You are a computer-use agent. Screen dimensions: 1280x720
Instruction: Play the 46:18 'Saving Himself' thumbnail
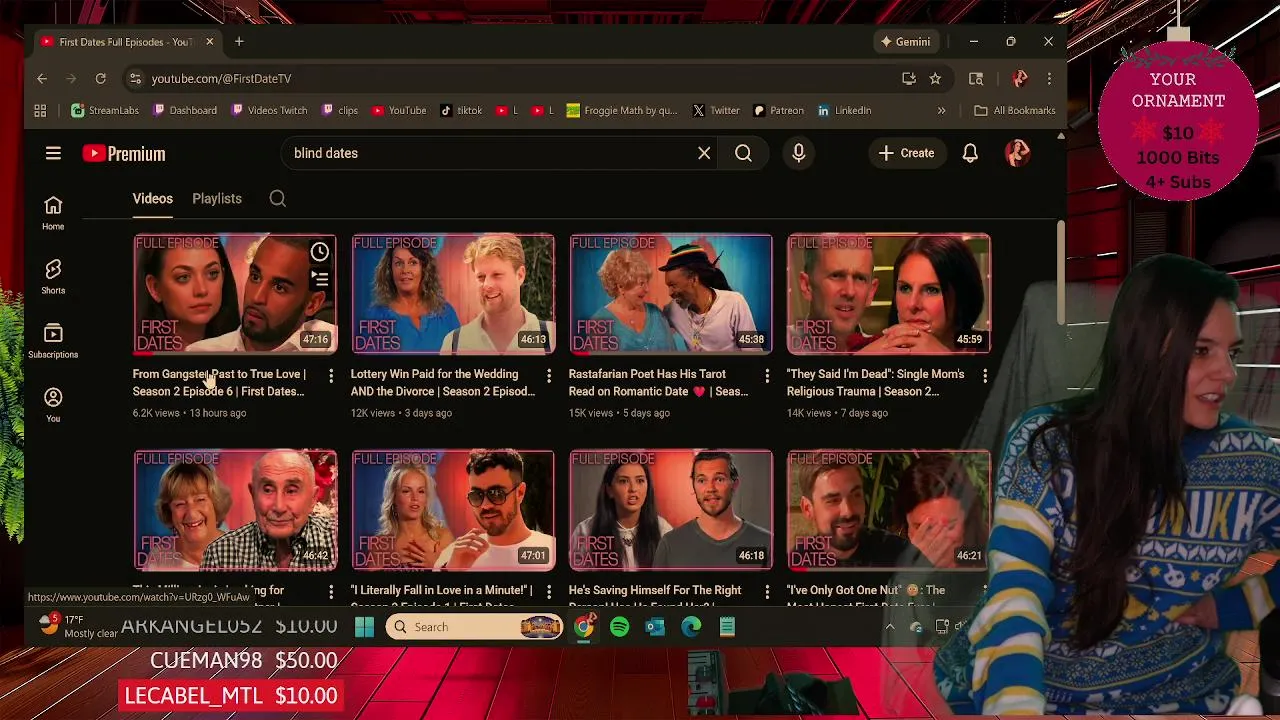[x=671, y=510]
